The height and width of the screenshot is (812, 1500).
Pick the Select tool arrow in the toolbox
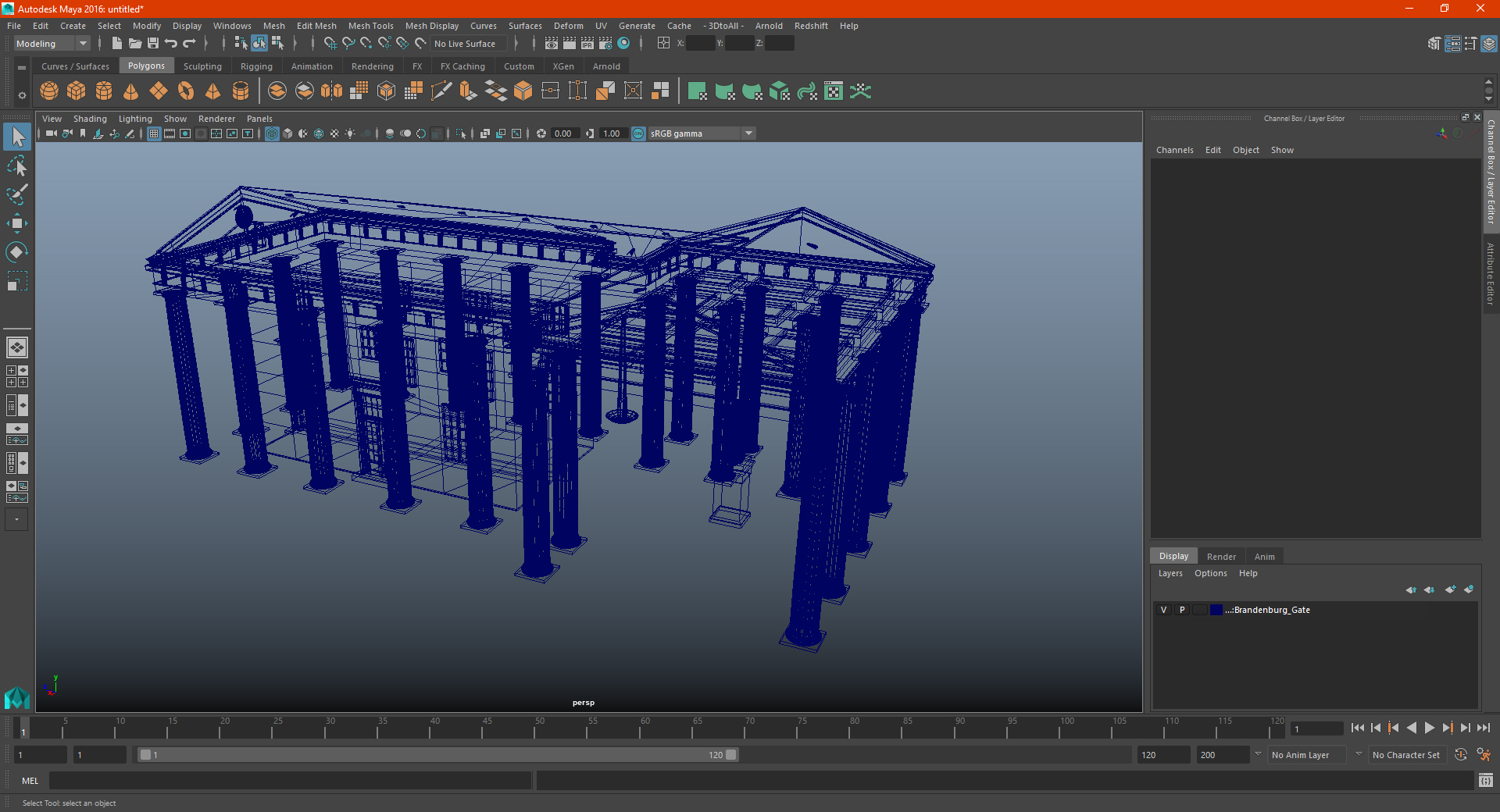(x=17, y=137)
